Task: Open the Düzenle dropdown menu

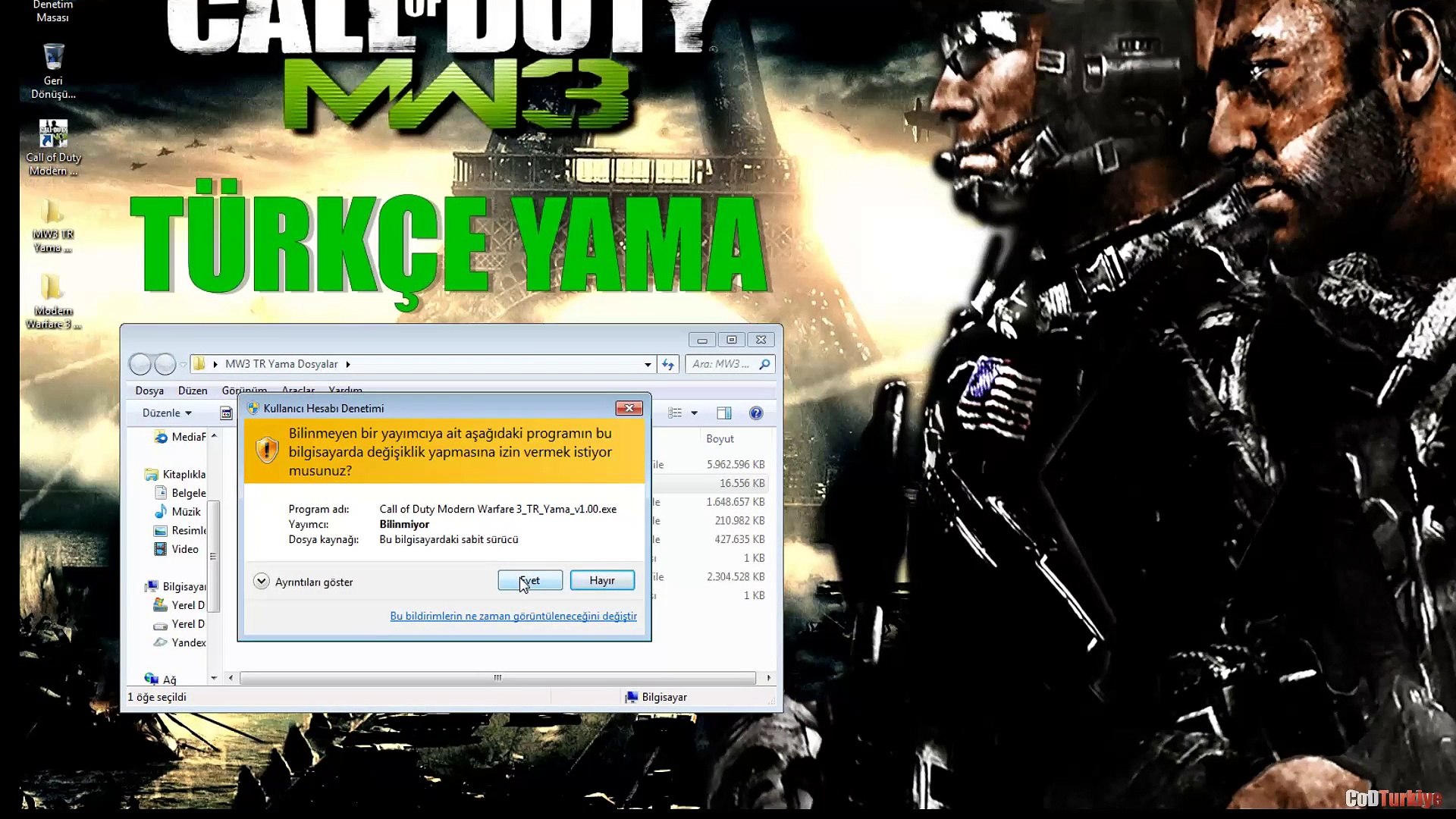Action: coord(167,413)
